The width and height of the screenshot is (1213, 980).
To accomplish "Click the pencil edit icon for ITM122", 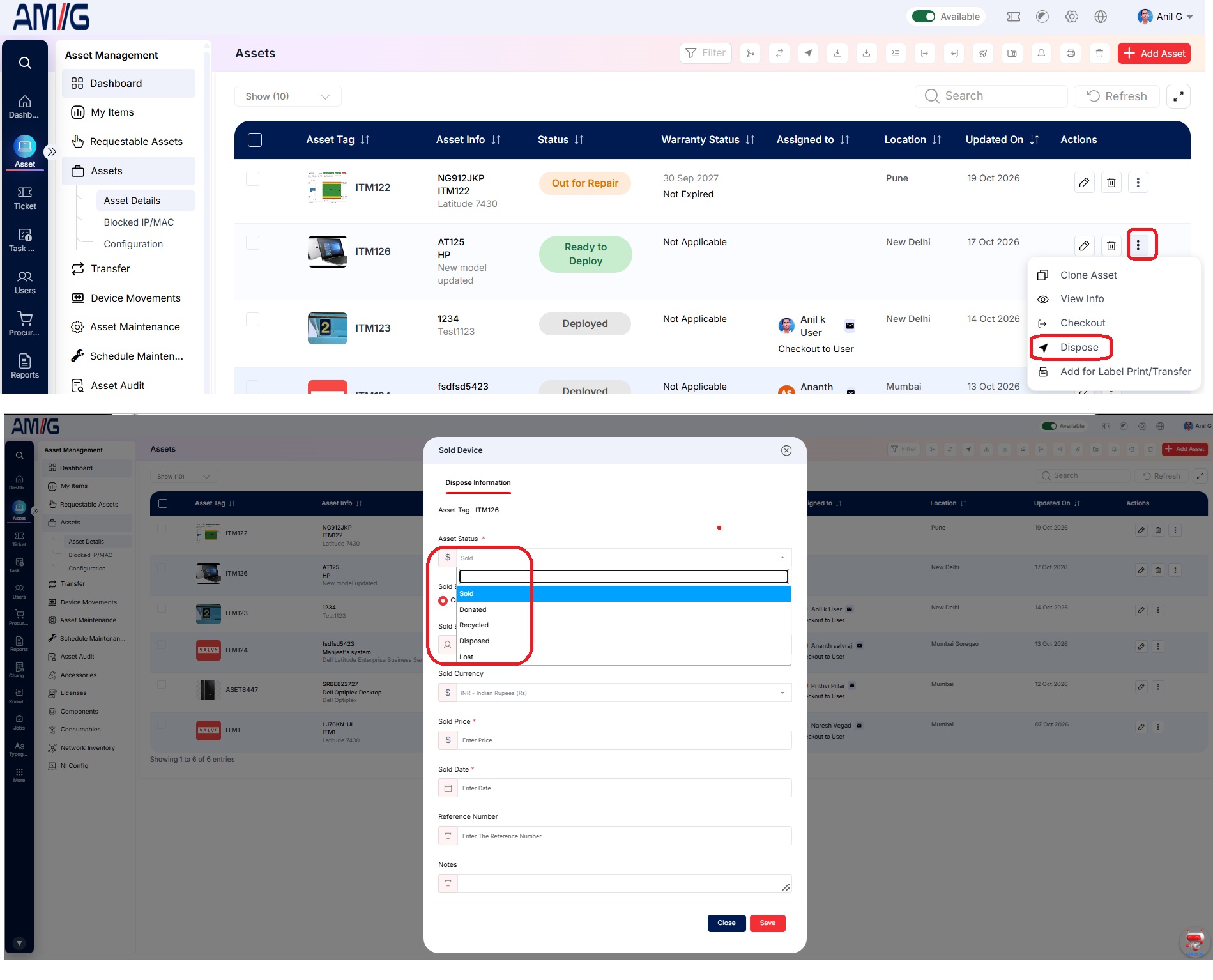I will [1084, 183].
